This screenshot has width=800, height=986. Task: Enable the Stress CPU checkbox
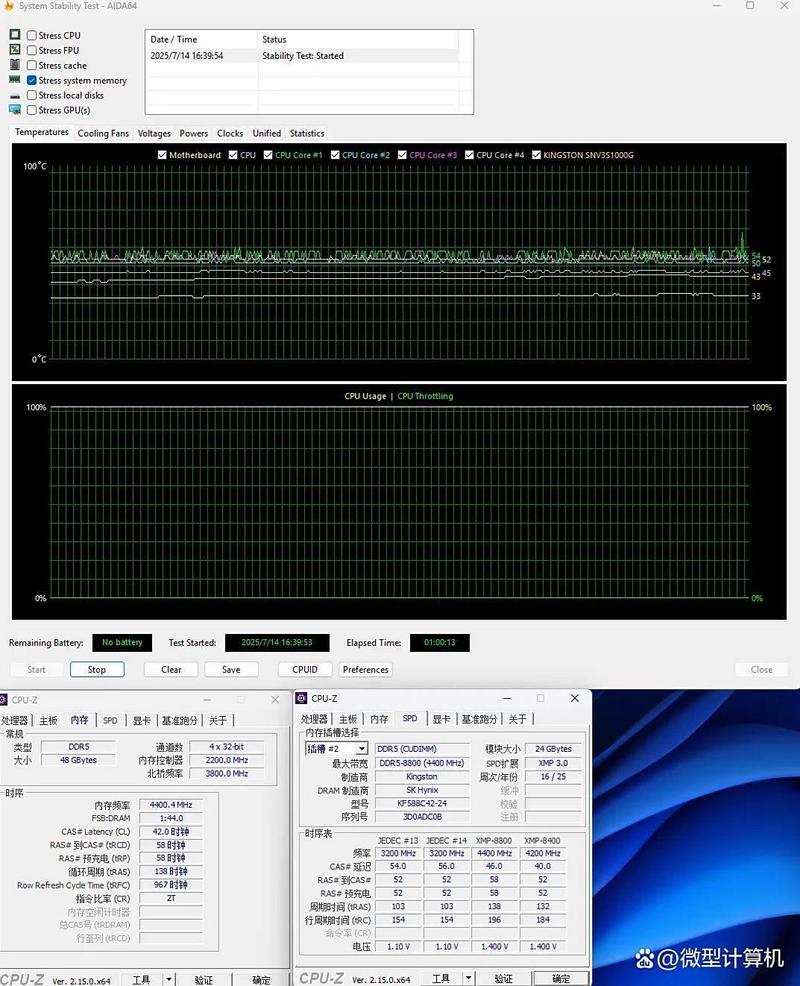click(x=31, y=36)
